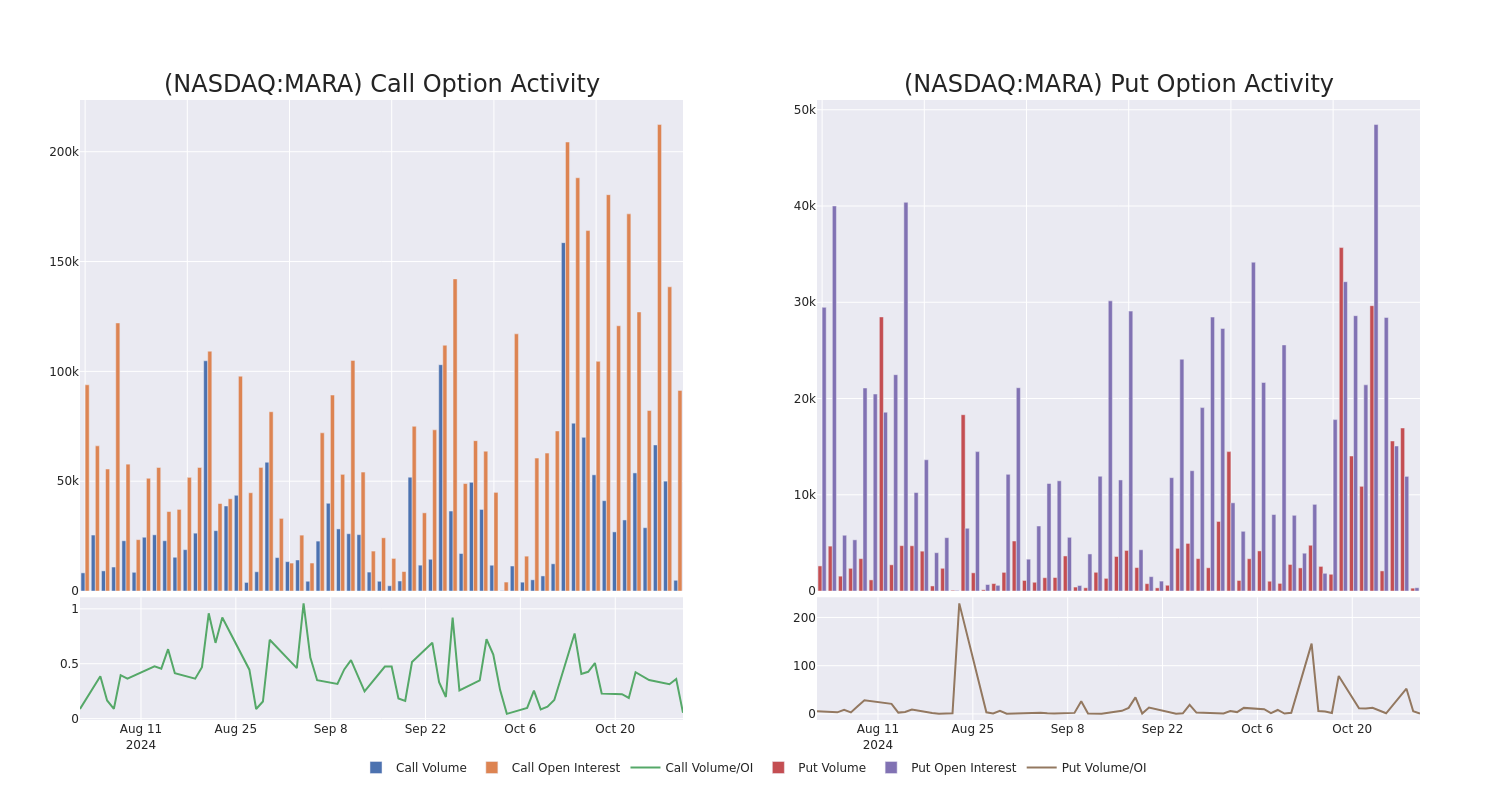
Task: Click Oct 20 date under put chart
Action: tap(1352, 729)
